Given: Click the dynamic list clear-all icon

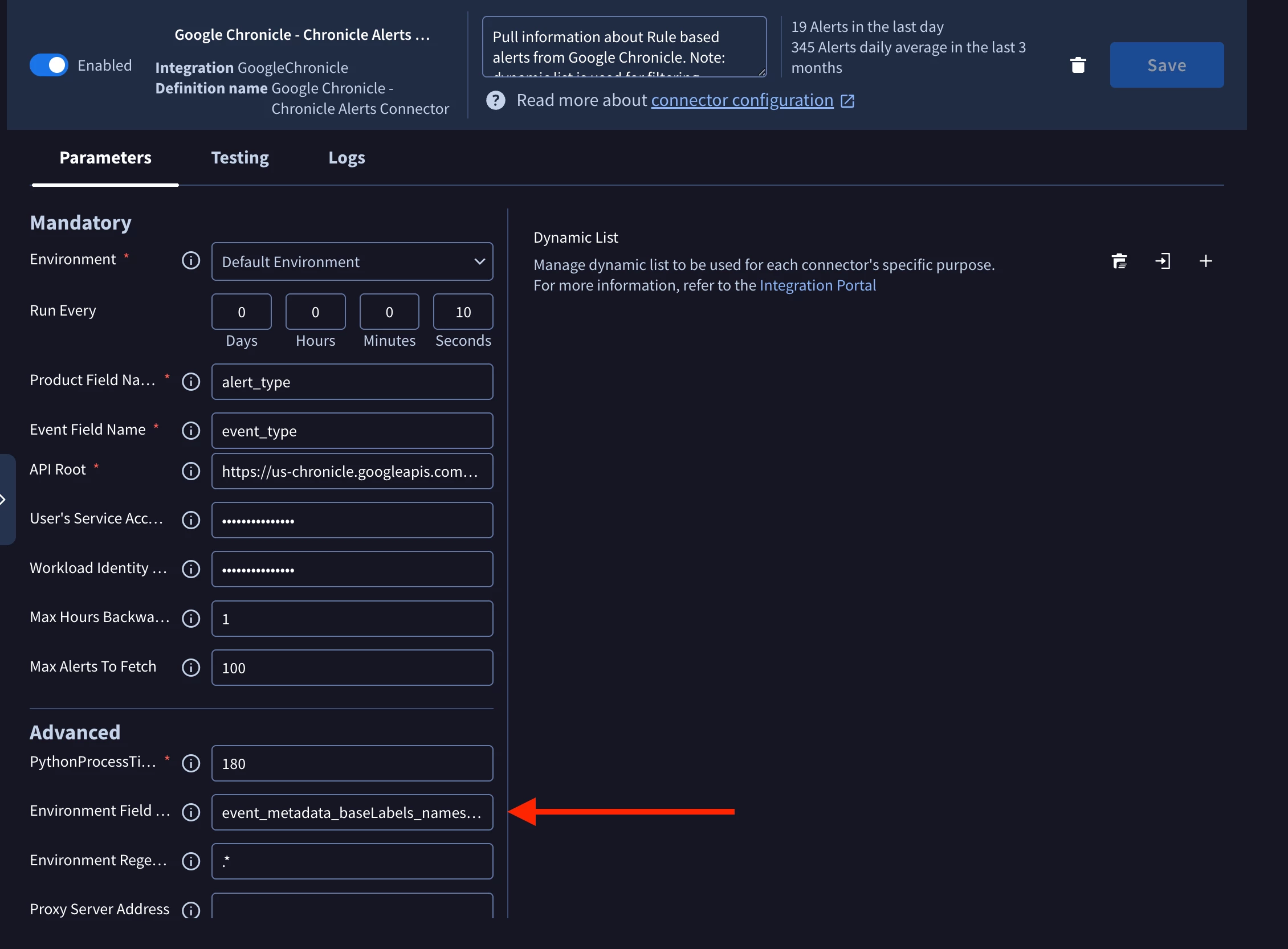Looking at the screenshot, I should [x=1119, y=261].
